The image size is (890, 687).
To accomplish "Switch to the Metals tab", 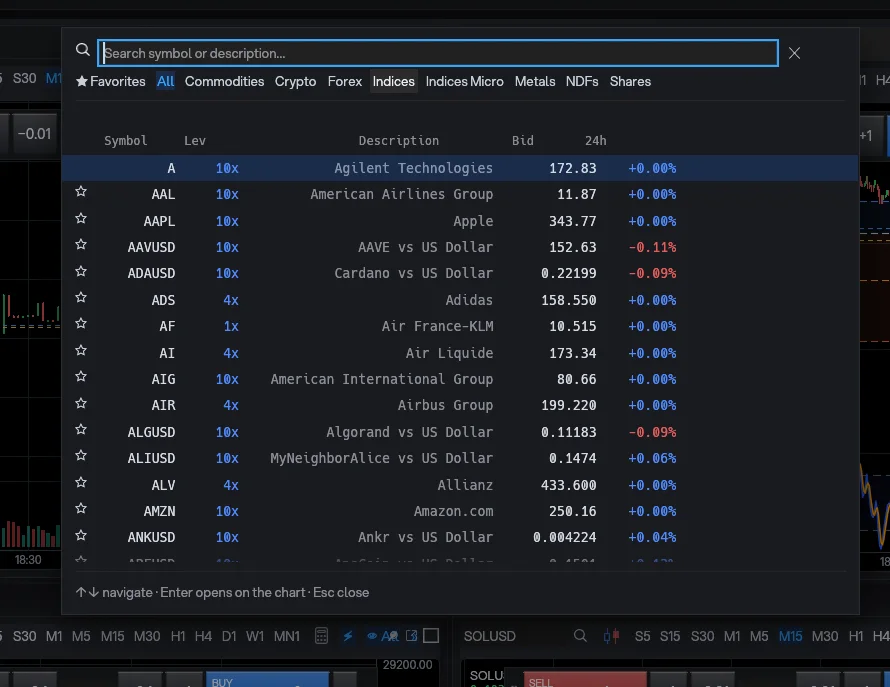I will coord(535,82).
